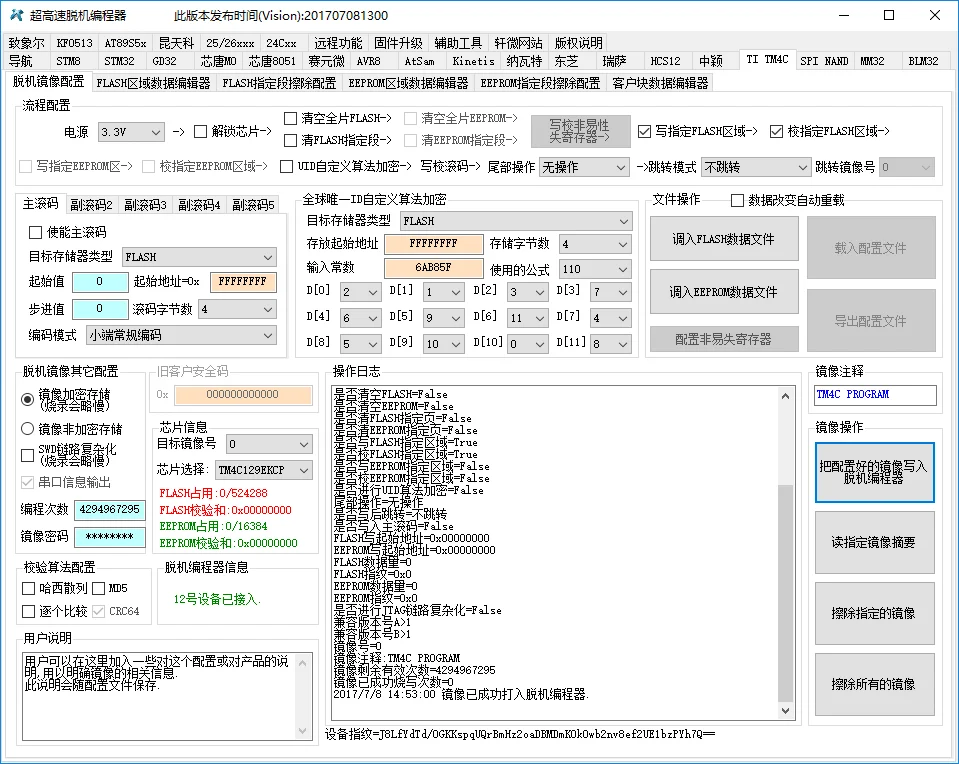
Task: Select 镜像非加密存储 radio option
Action: click(28, 429)
